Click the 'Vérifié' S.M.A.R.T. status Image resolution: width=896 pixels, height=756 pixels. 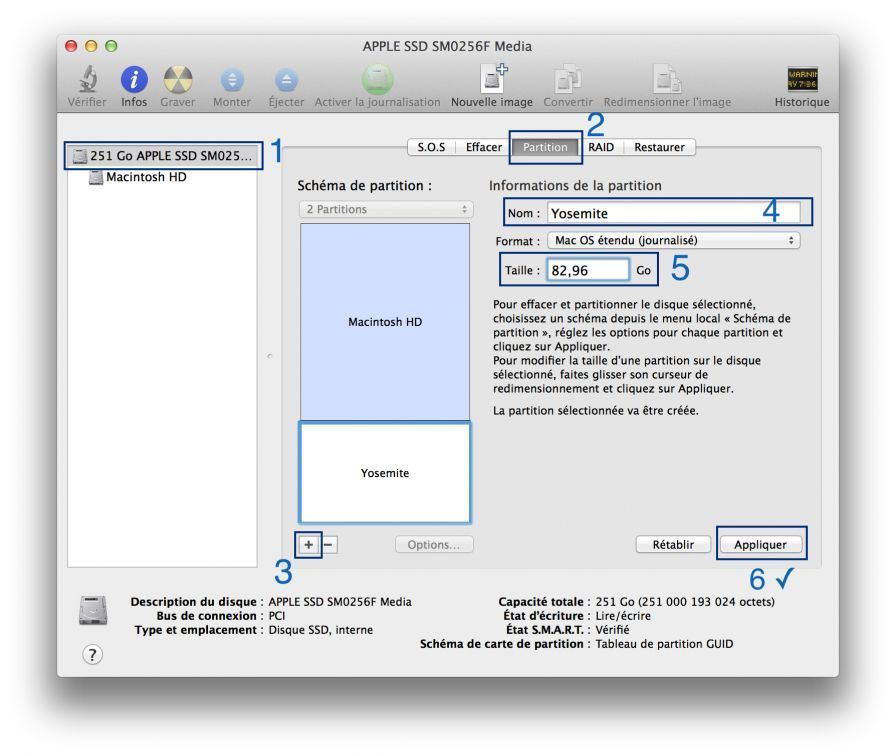click(612, 630)
